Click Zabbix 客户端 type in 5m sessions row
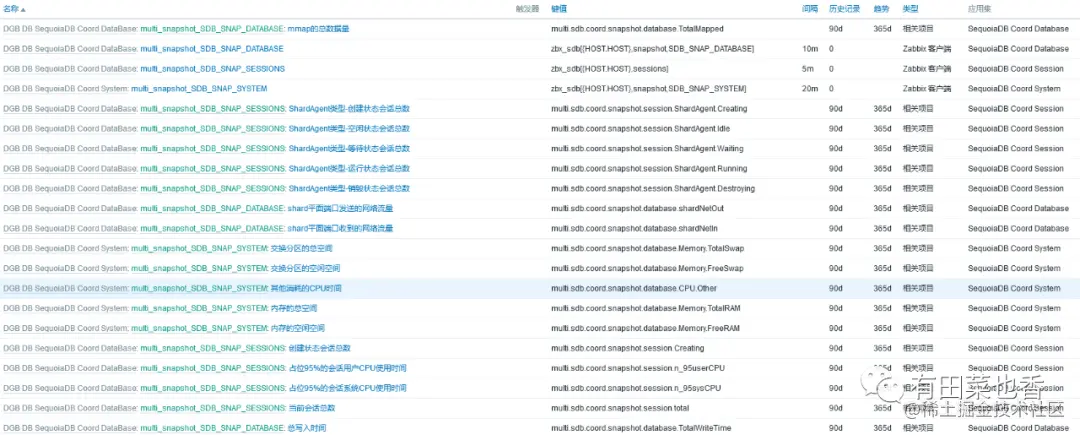Screen dimensions: 1080x435 coord(926,69)
